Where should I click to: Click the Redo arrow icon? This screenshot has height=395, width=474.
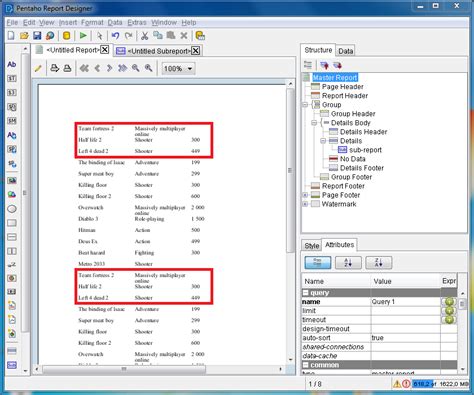[128, 35]
